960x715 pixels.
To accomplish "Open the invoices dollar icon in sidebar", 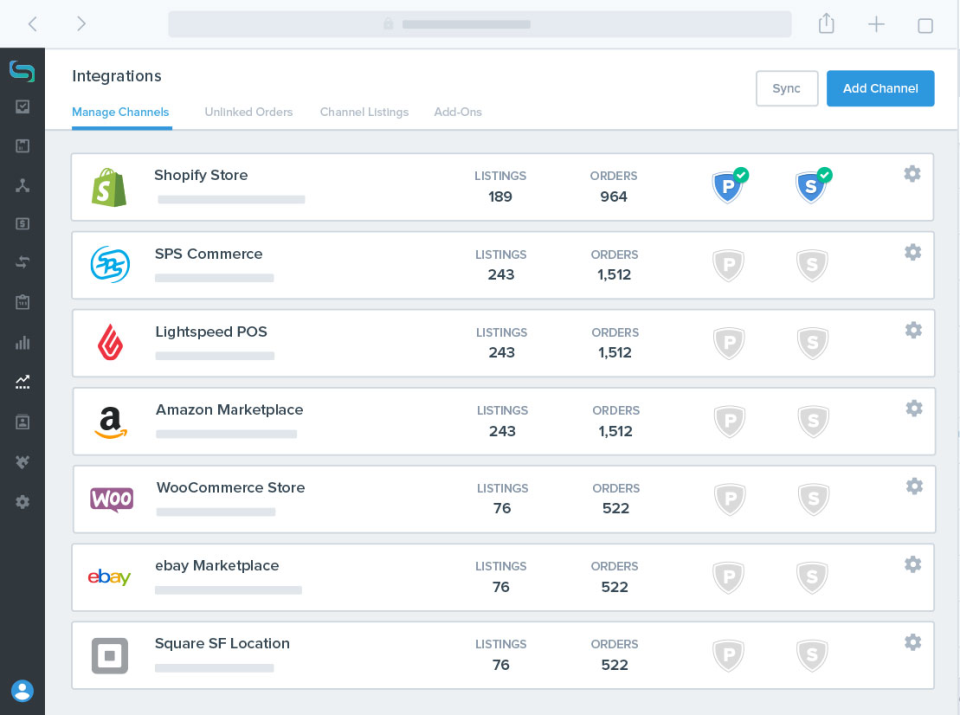I will 22,224.
